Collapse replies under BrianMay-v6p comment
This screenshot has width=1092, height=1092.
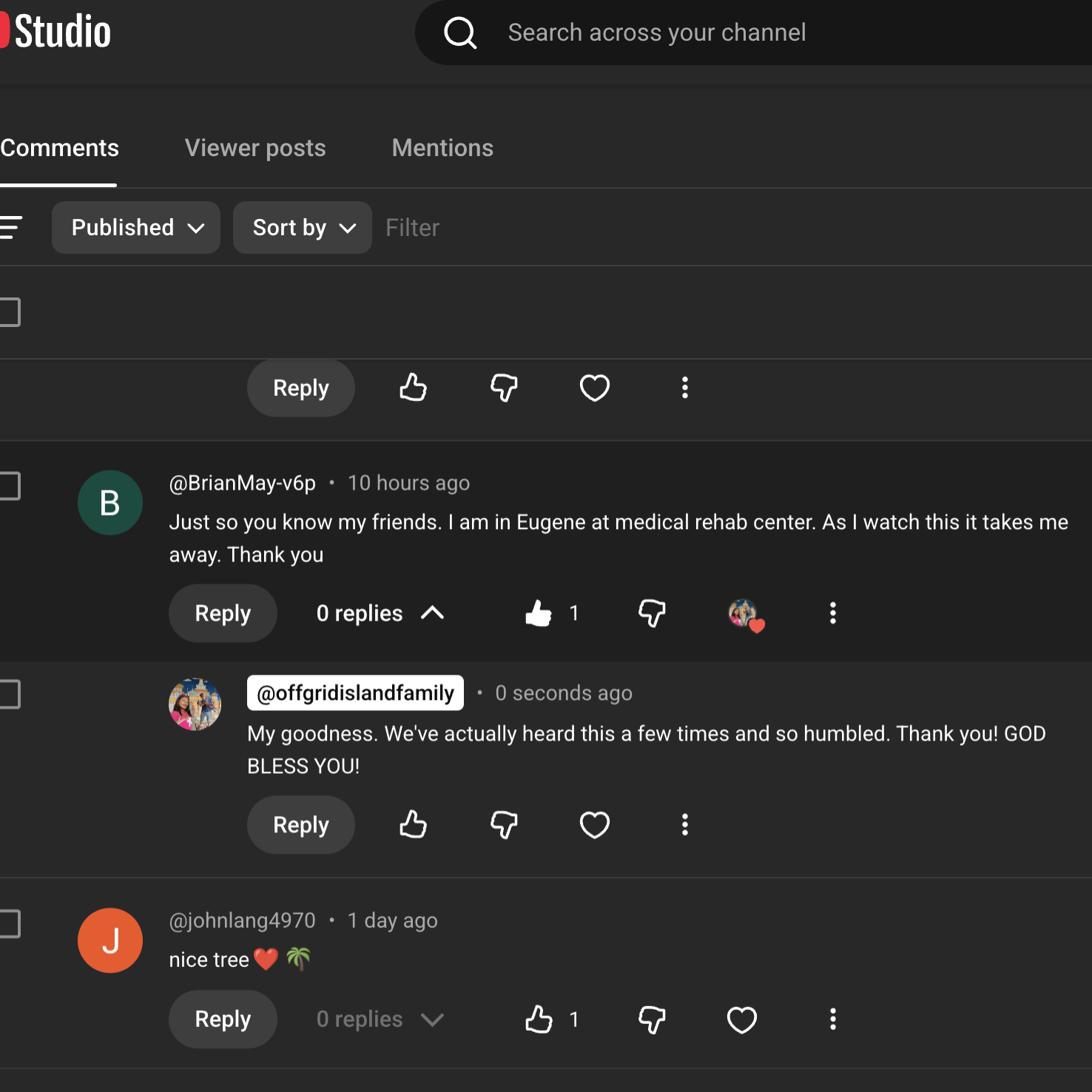tap(380, 613)
